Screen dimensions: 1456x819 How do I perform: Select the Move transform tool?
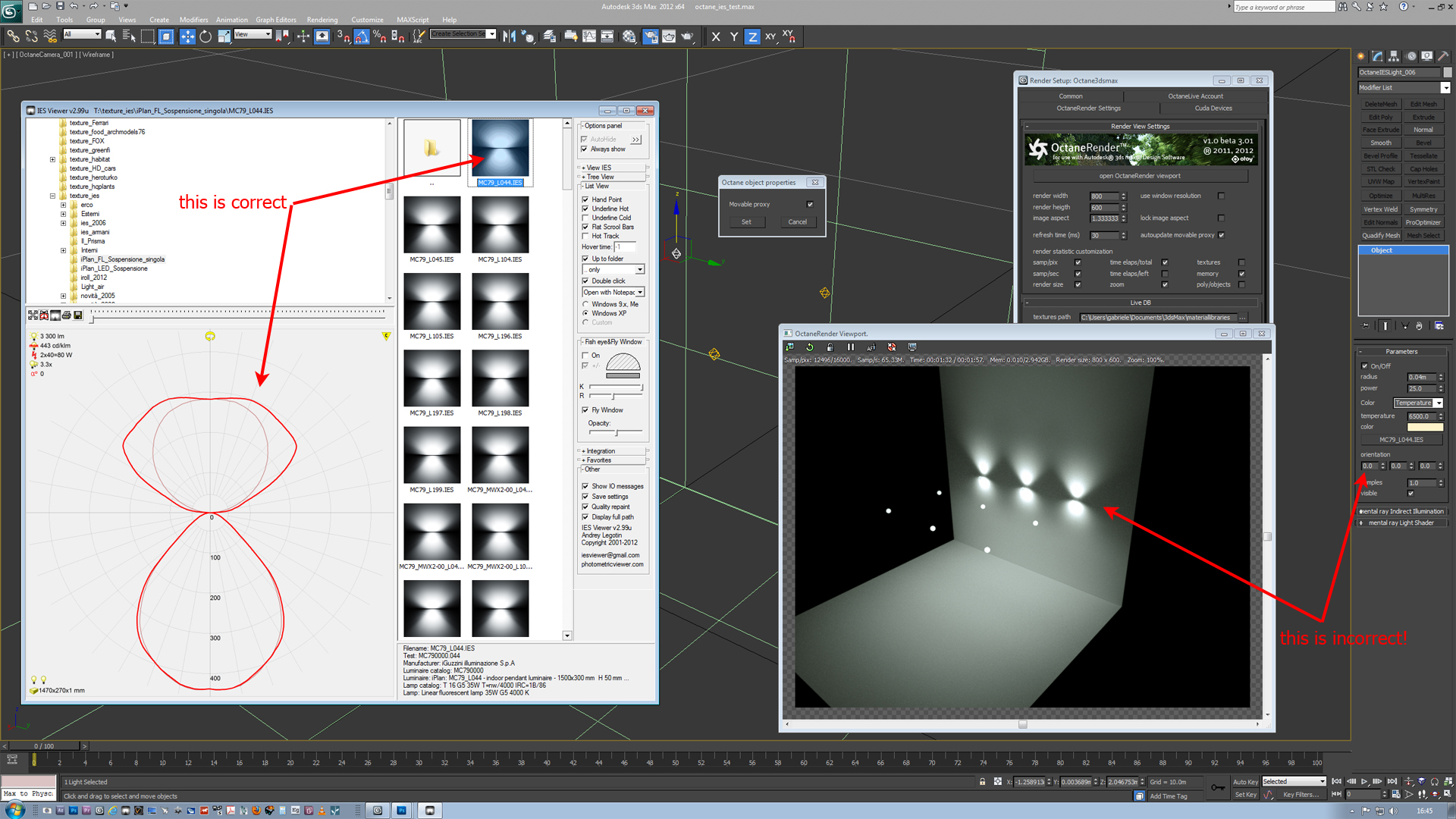[x=187, y=36]
